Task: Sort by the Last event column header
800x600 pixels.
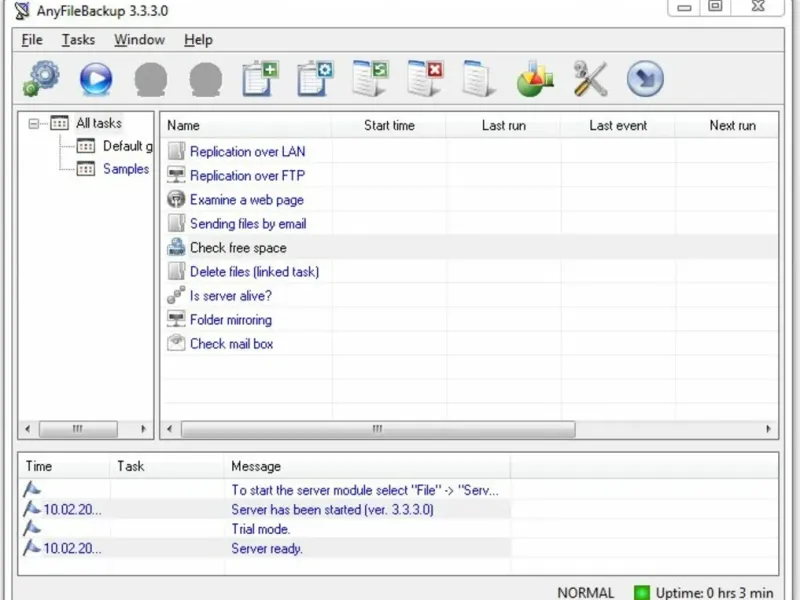Action: pos(618,126)
